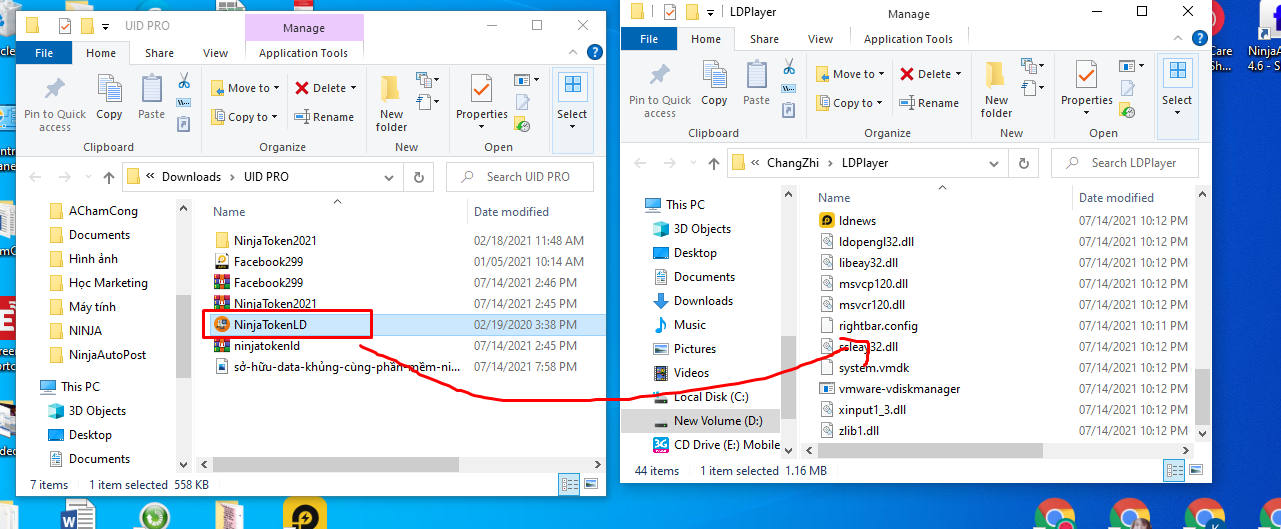Go up one level in UID PRO window

coord(108,177)
